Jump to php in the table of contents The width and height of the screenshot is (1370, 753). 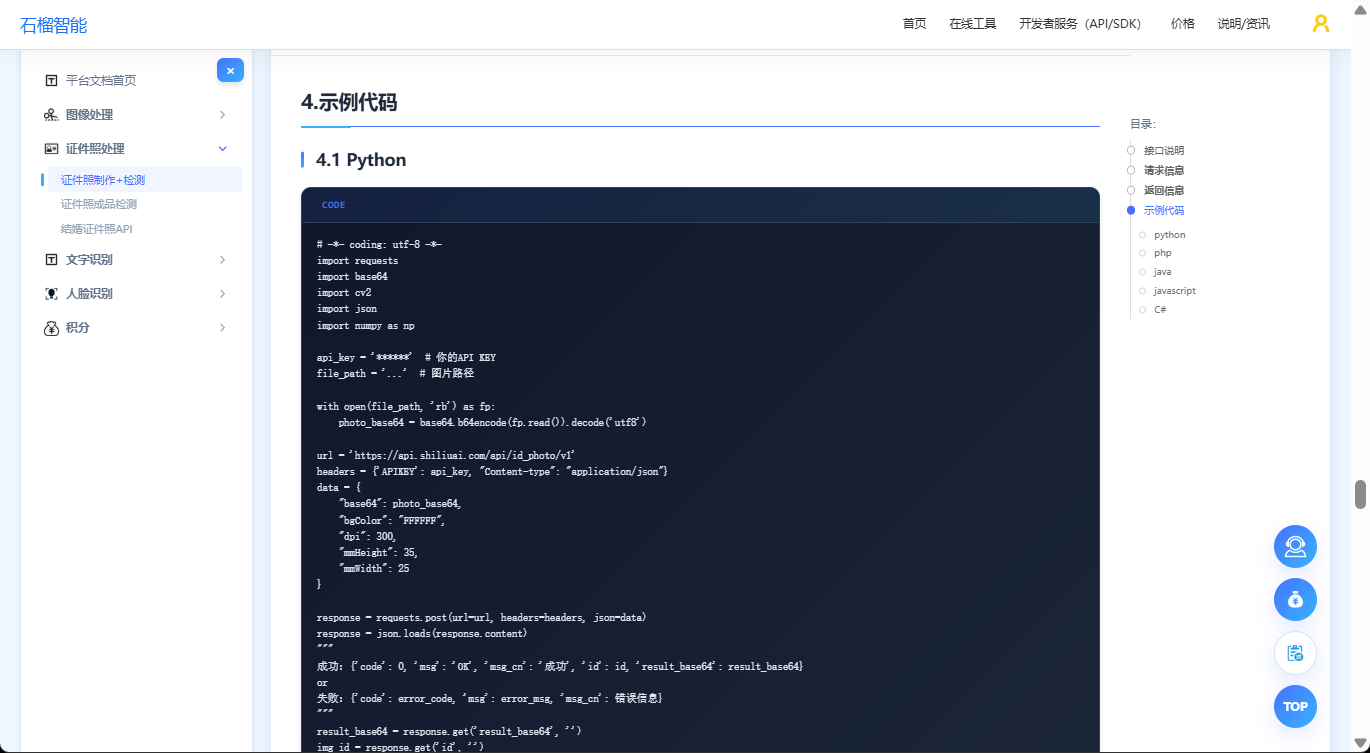click(x=1163, y=253)
